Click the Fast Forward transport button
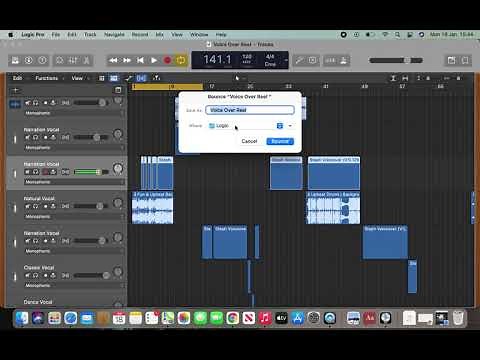Image resolution: width=480 pixels, height=360 pixels. (x=127, y=60)
